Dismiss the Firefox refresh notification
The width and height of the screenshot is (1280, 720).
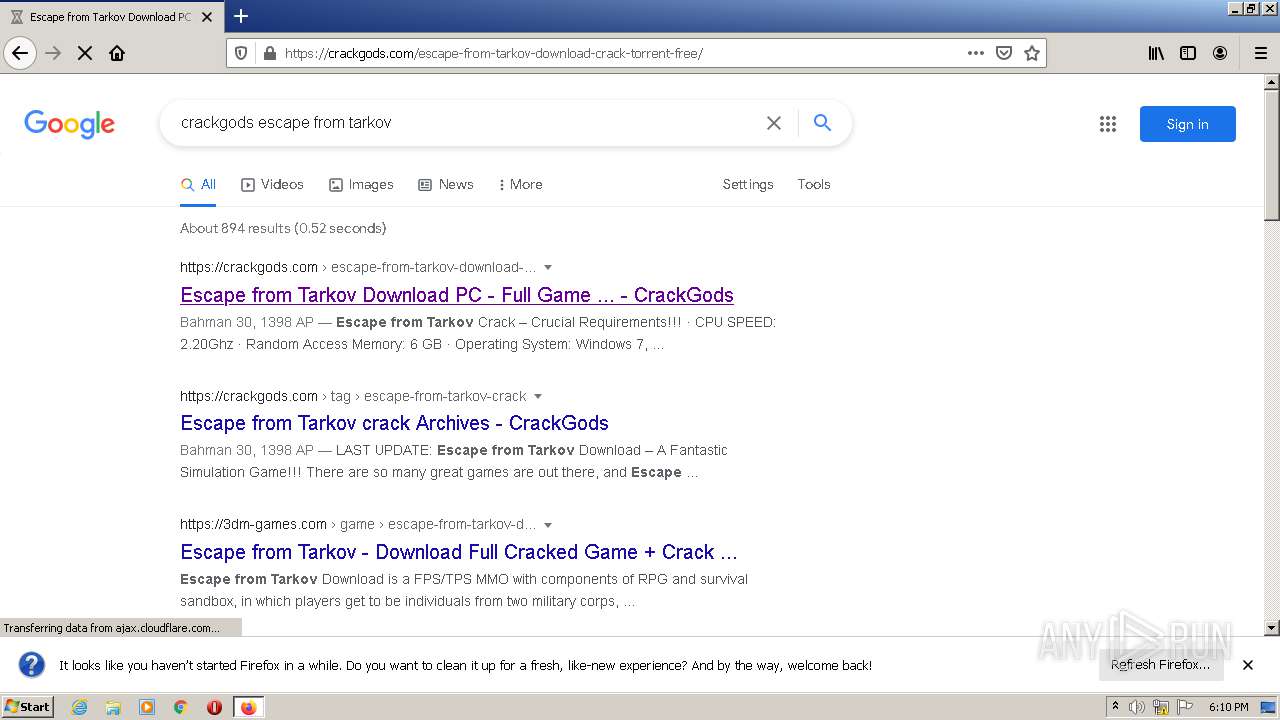(1248, 665)
